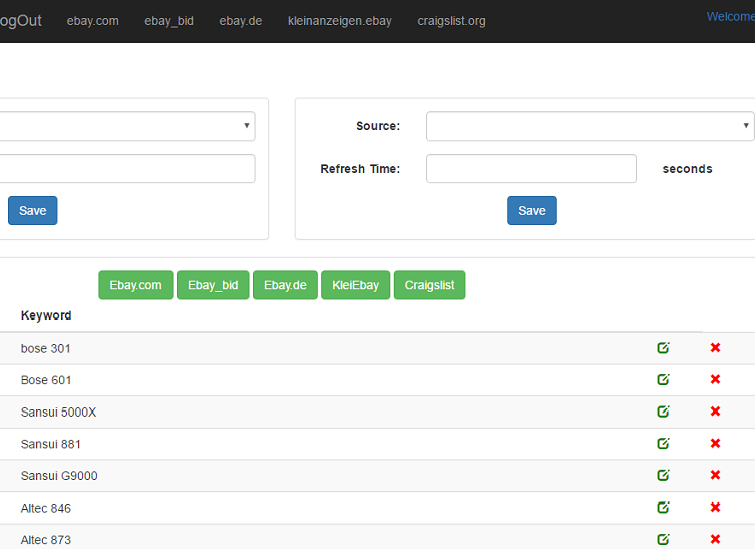Delete the Sansui G9000 keyword
This screenshot has height=549, width=755.
tap(716, 475)
